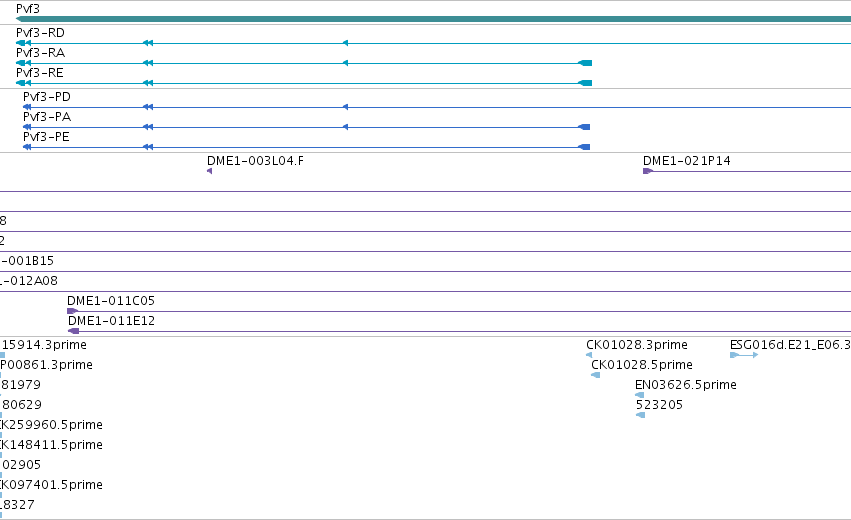Viewport: 851px width, 520px height.
Task: Select the DME1-011E12 purple start glyph
Action: [73, 331]
